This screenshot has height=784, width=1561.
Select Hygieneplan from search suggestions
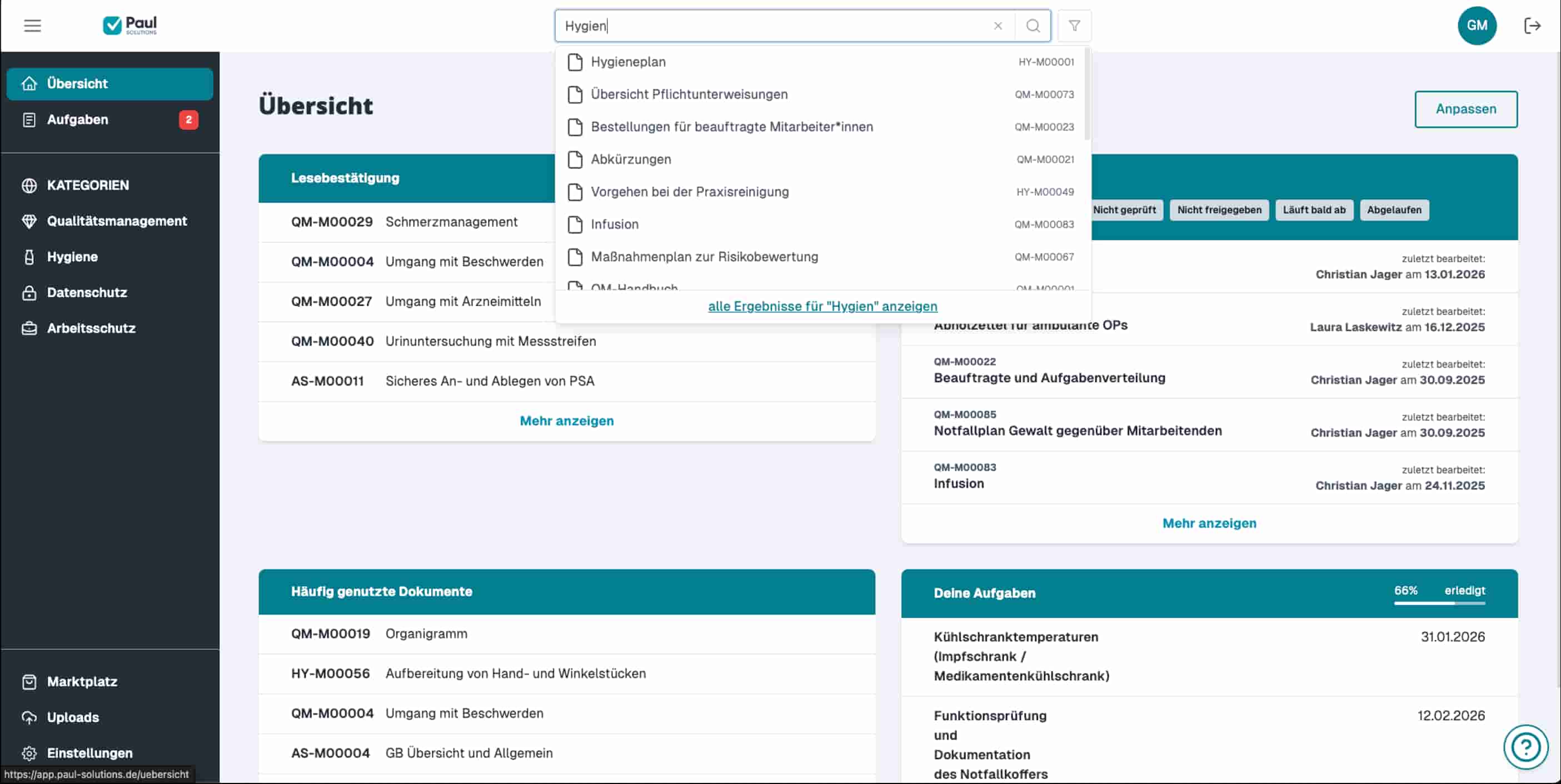pyautogui.click(x=628, y=62)
